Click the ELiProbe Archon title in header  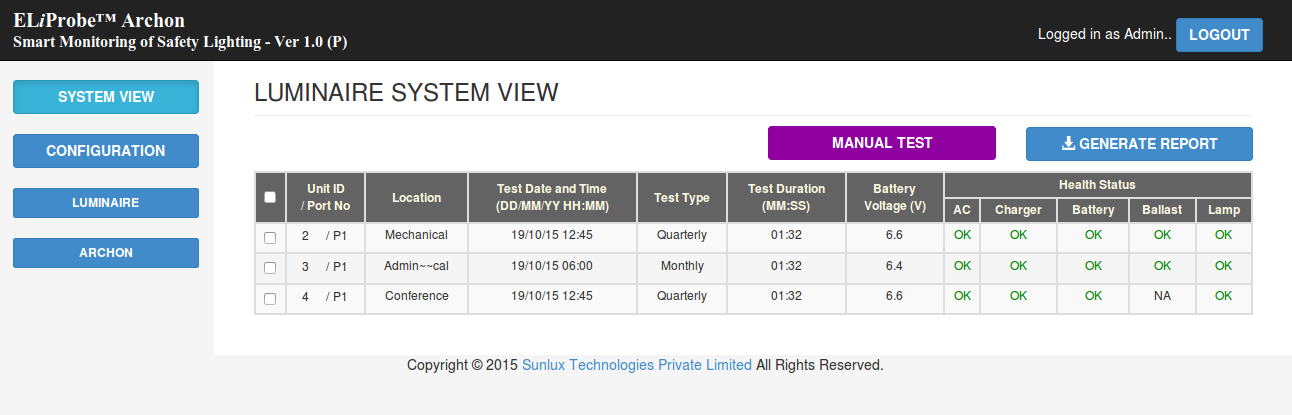coord(99,21)
